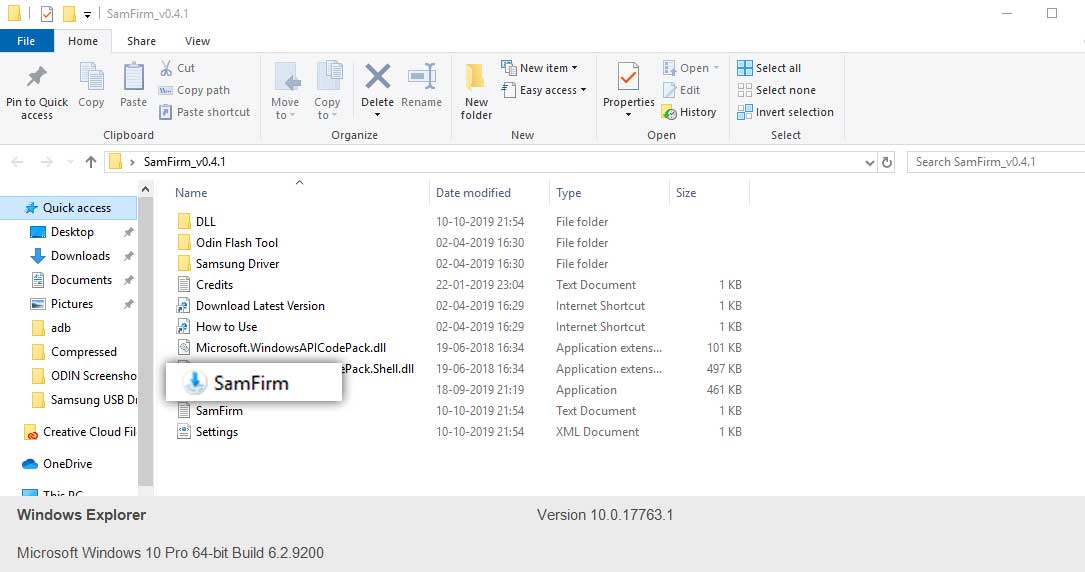Select the How to Use shortcut
Image resolution: width=1085 pixels, height=572 pixels.
pyautogui.click(x=217, y=326)
